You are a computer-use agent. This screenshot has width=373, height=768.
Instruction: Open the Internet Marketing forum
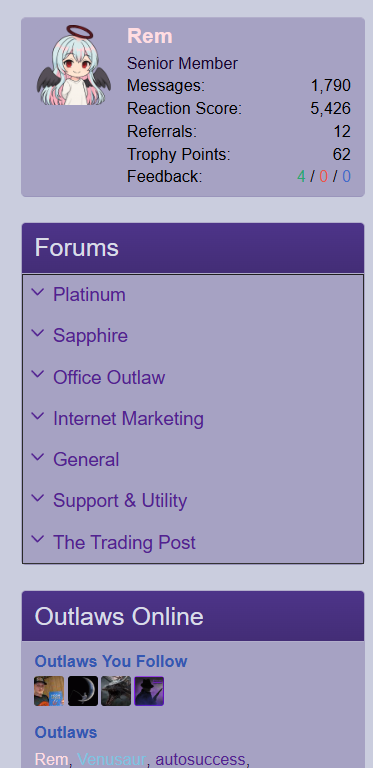tap(128, 419)
